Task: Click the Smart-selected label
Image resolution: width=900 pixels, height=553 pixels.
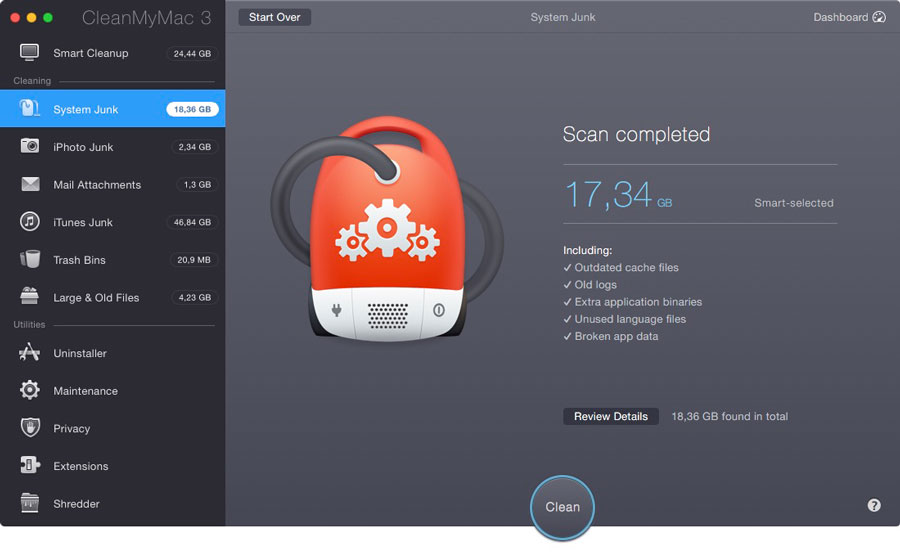Action: tap(794, 203)
